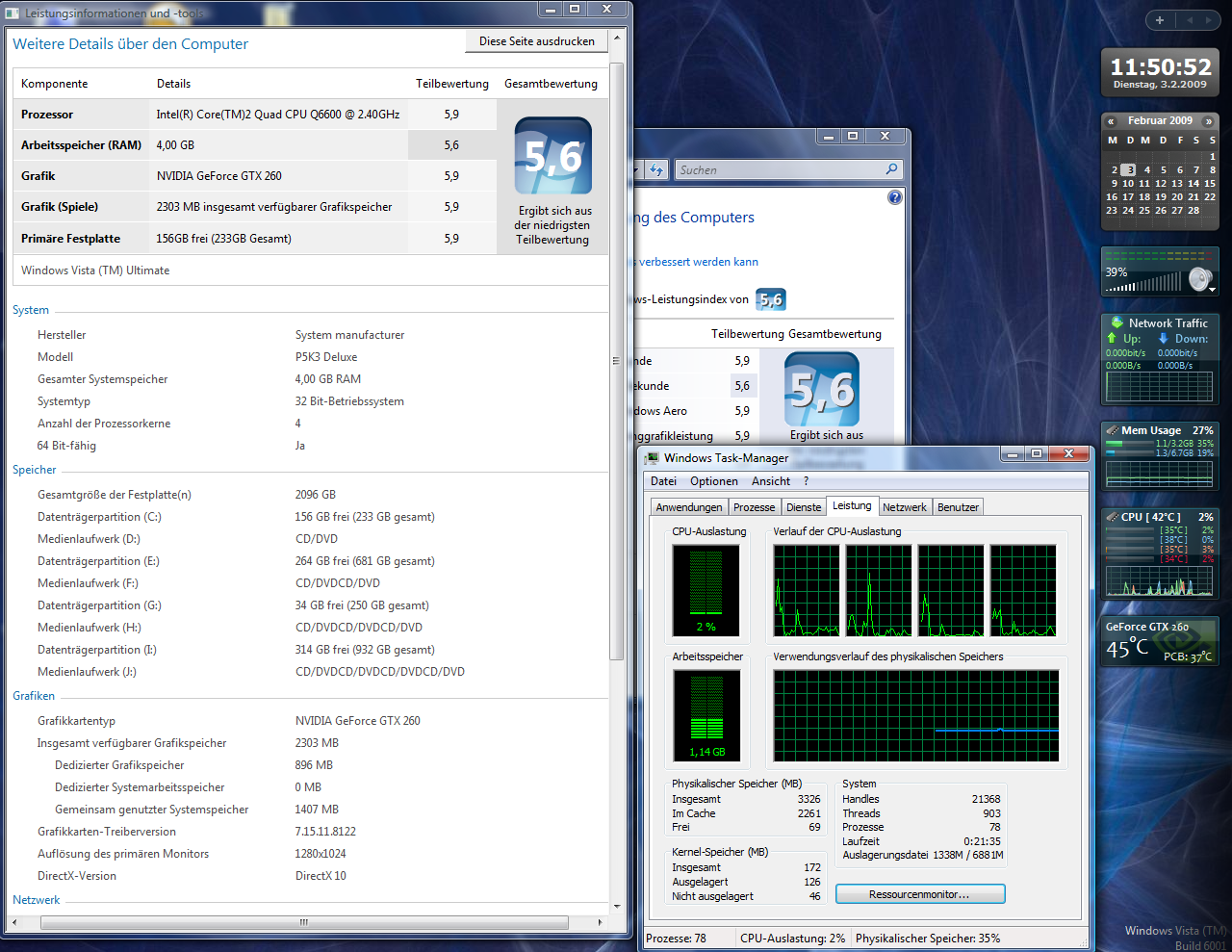The height and width of the screenshot is (952, 1232).
Task: Click the Arbeitsspeicher (RAM) row label
Action: point(81,145)
